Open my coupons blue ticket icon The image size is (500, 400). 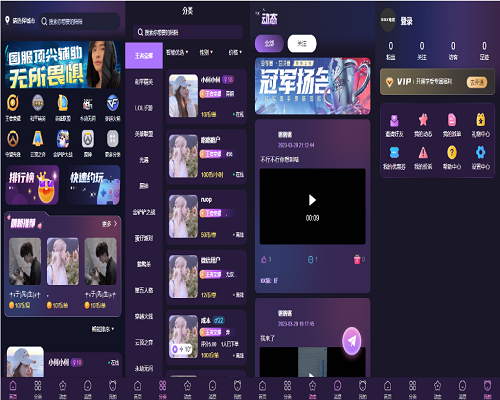394,153
